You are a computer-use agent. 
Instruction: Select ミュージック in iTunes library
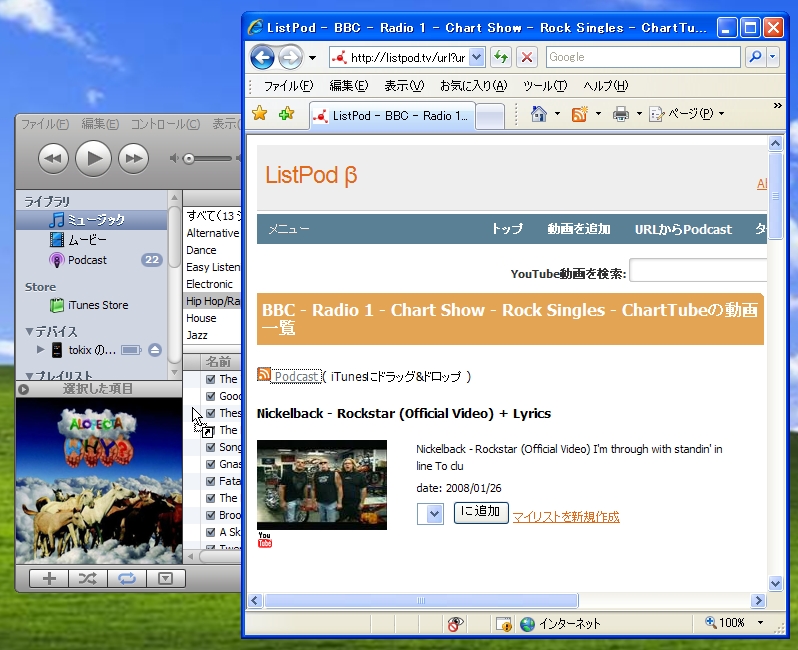[x=92, y=220]
